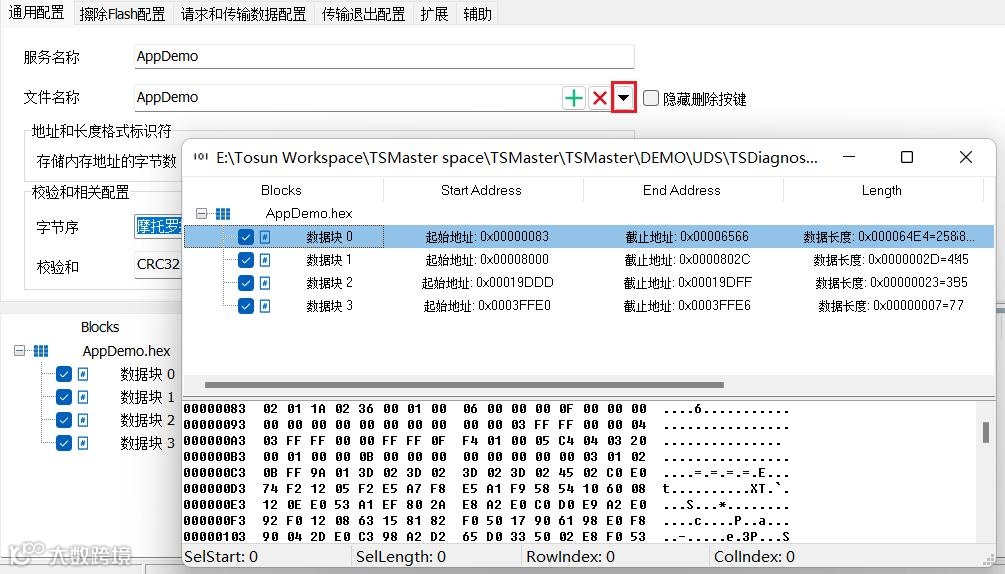Maximize the hex viewer window

coord(907,157)
